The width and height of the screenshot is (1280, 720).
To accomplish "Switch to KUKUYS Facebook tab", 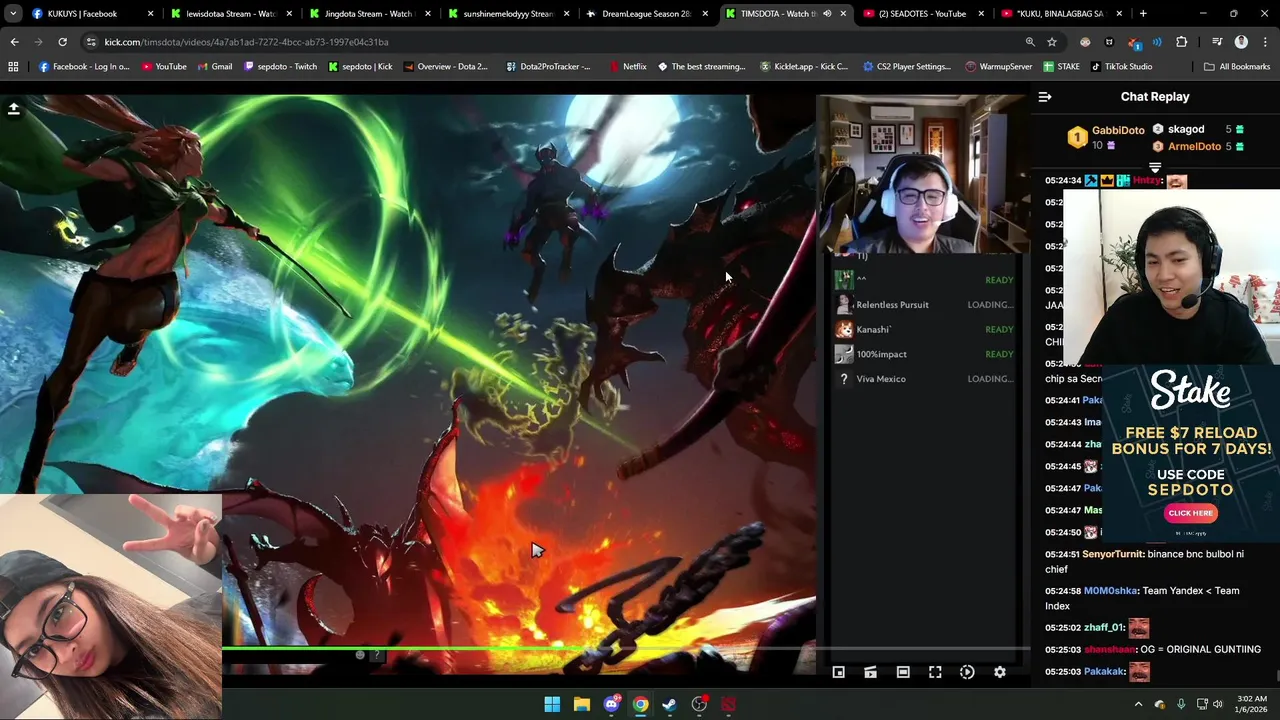I will click(x=93, y=14).
